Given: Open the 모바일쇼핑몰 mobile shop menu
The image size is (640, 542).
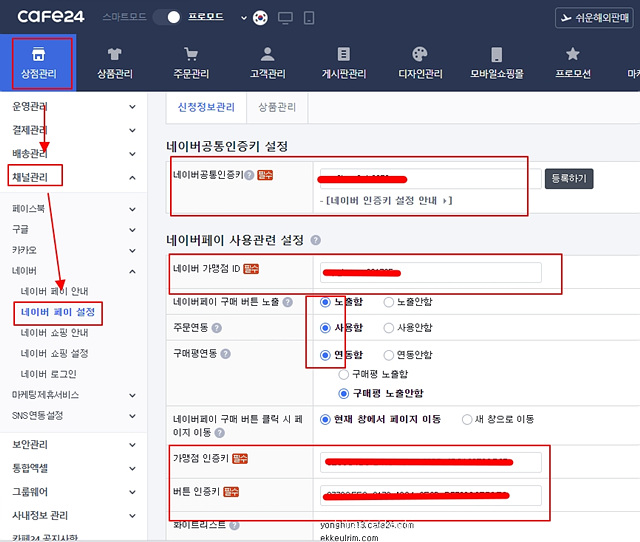Looking at the screenshot, I should coord(496,63).
